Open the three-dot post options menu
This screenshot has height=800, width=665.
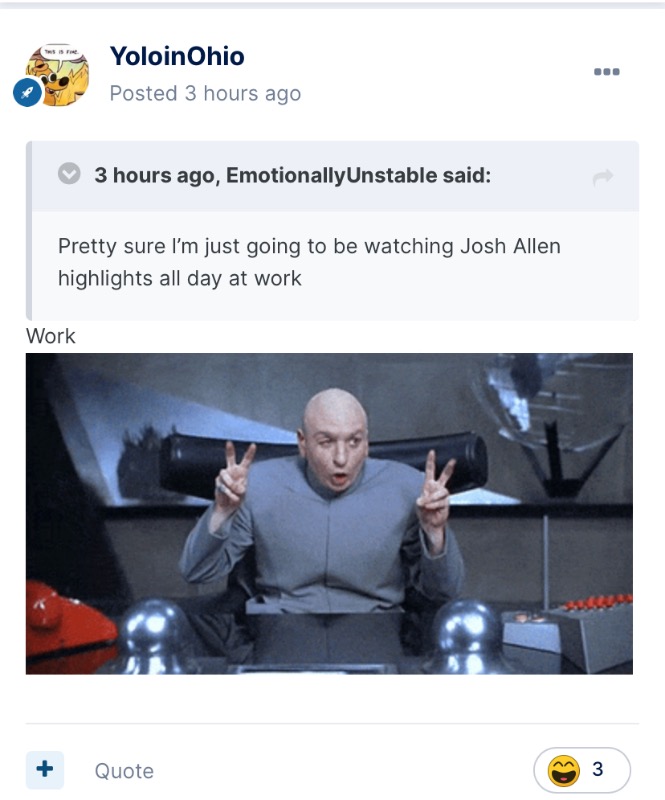click(606, 72)
